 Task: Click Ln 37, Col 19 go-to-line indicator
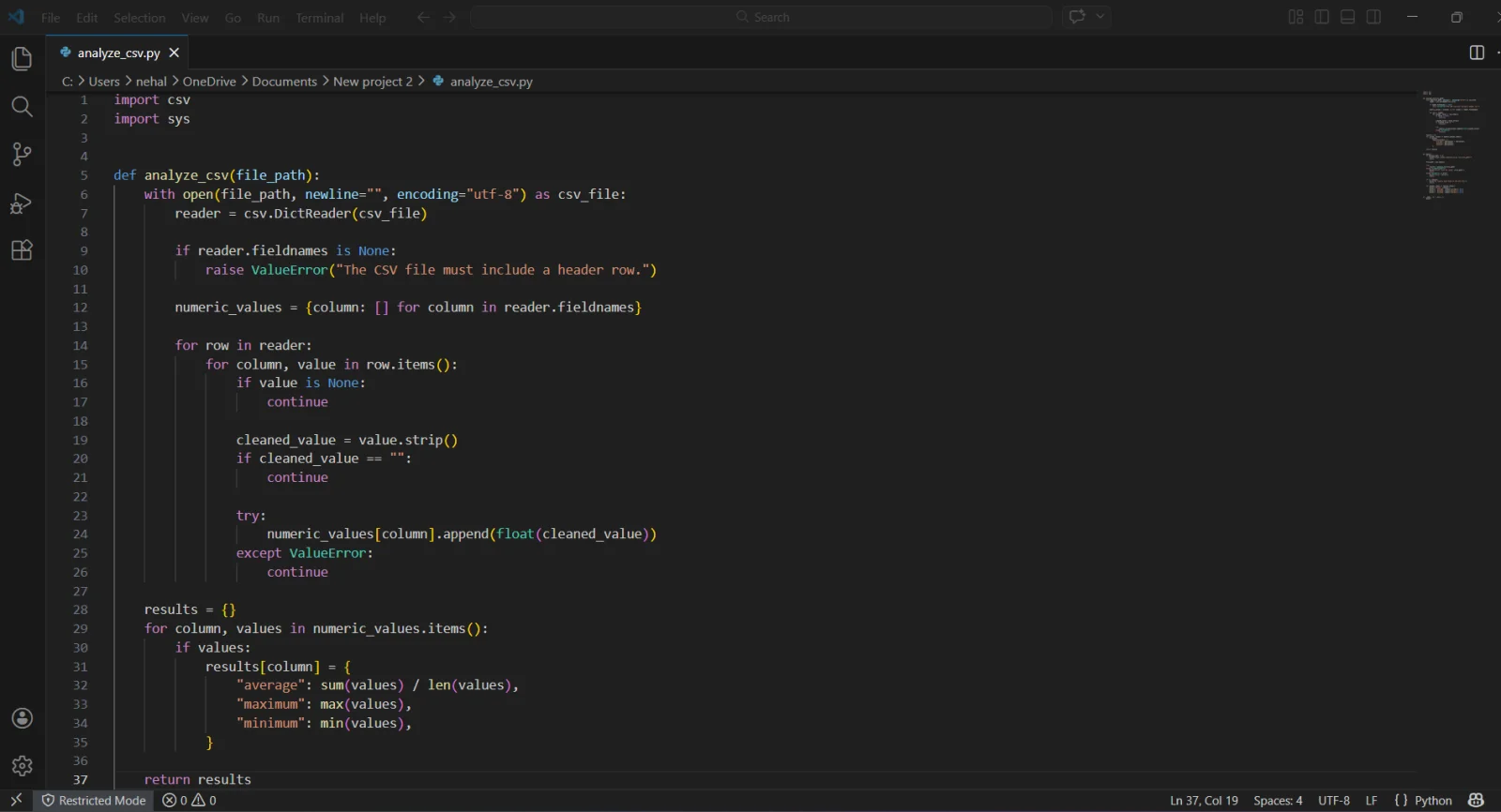point(1204,800)
